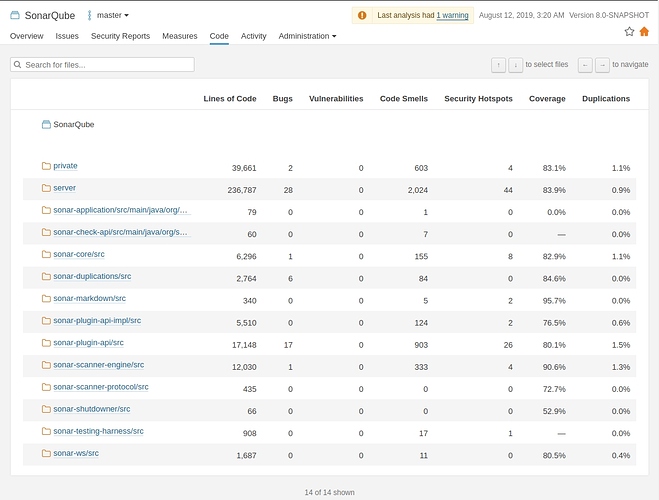Image resolution: width=659 pixels, height=500 pixels.
Task: Click folder icon of sonar-application row
Action: click(46, 210)
